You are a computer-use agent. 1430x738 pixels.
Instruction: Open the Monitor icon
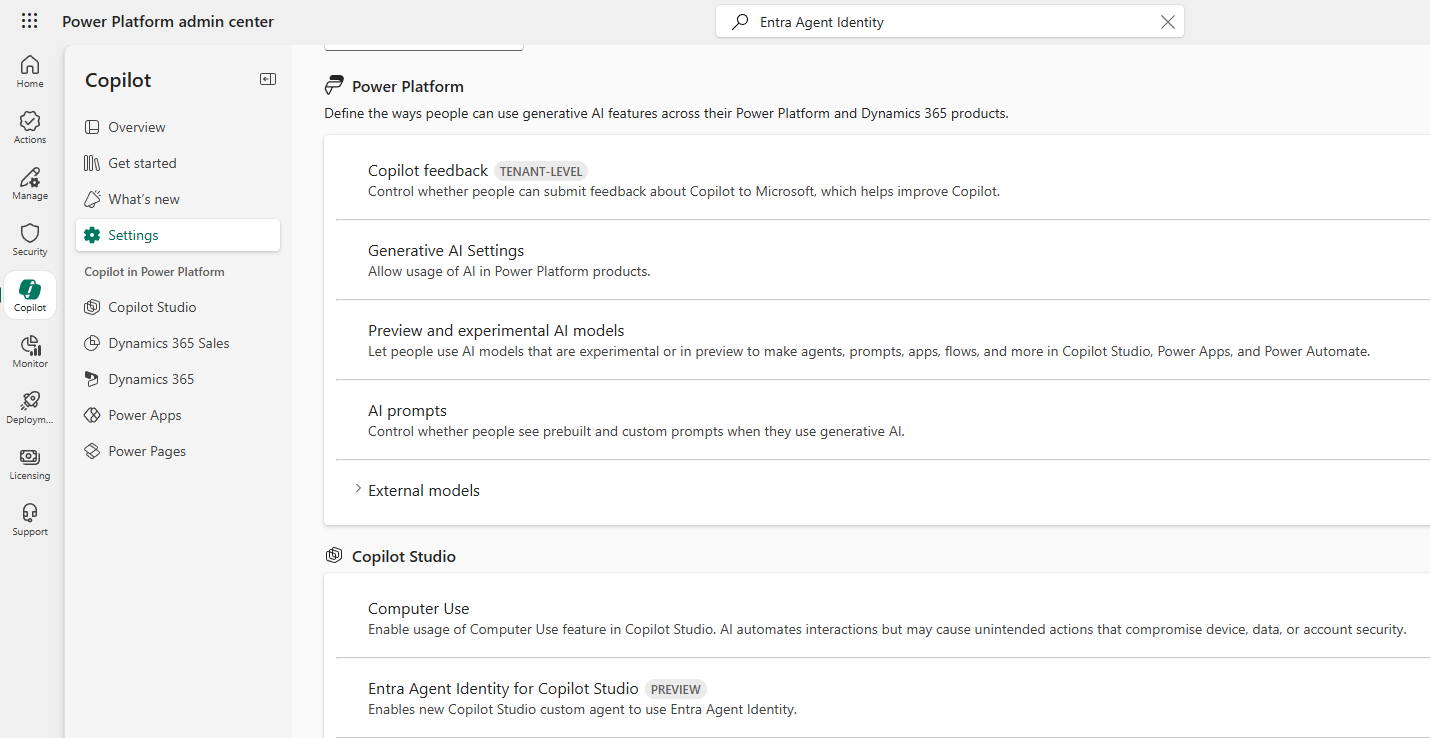tap(29, 348)
